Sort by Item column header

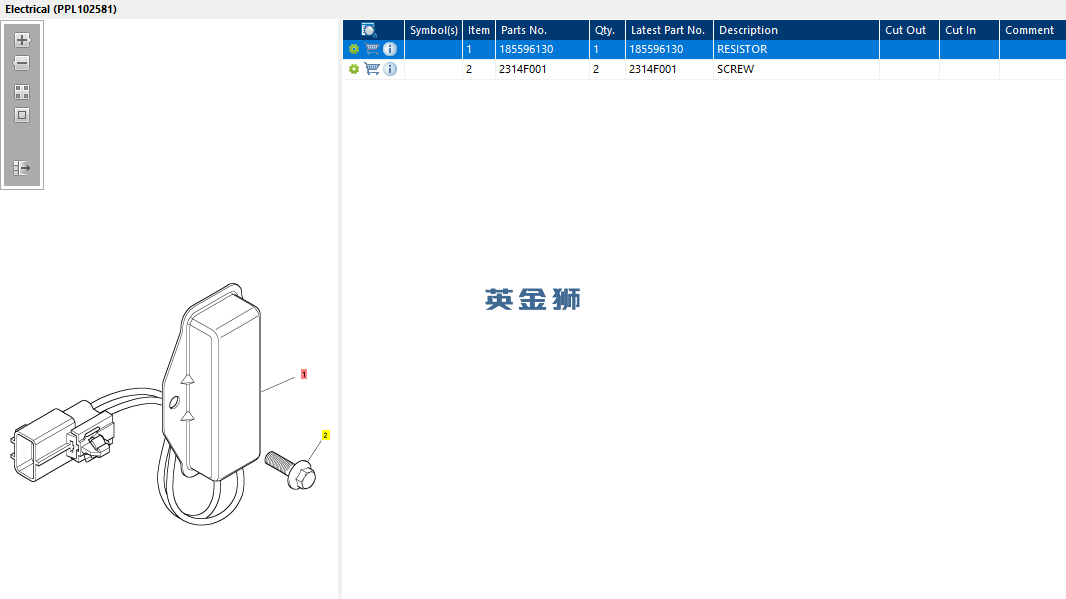pos(479,30)
